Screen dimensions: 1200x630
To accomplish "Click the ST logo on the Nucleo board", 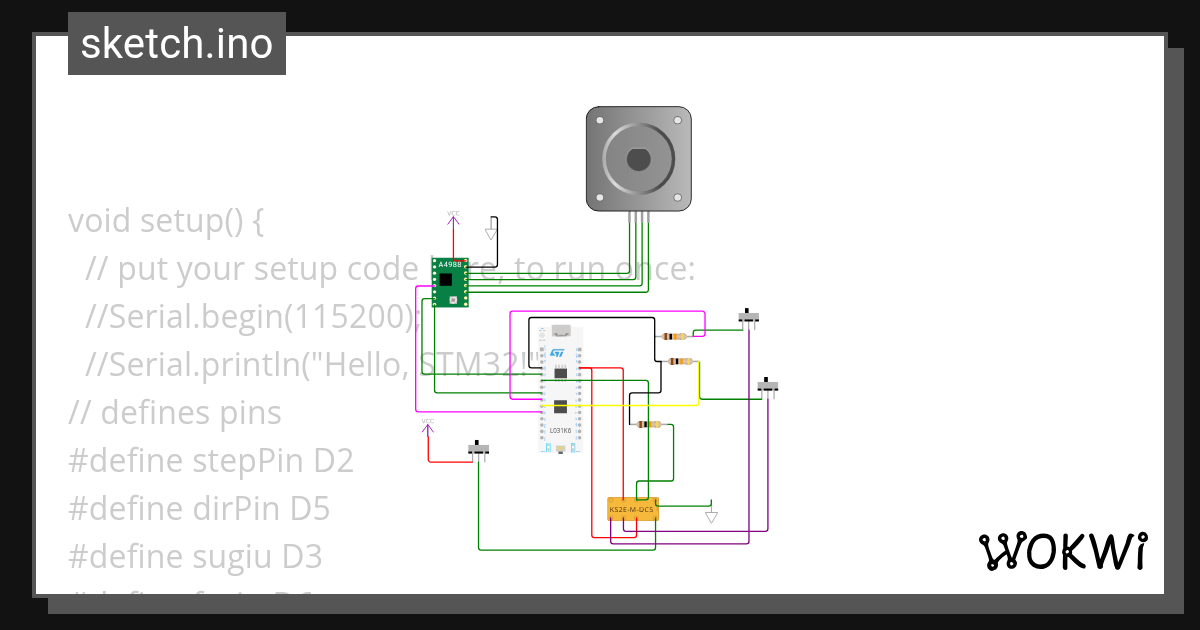I will pos(559,353).
